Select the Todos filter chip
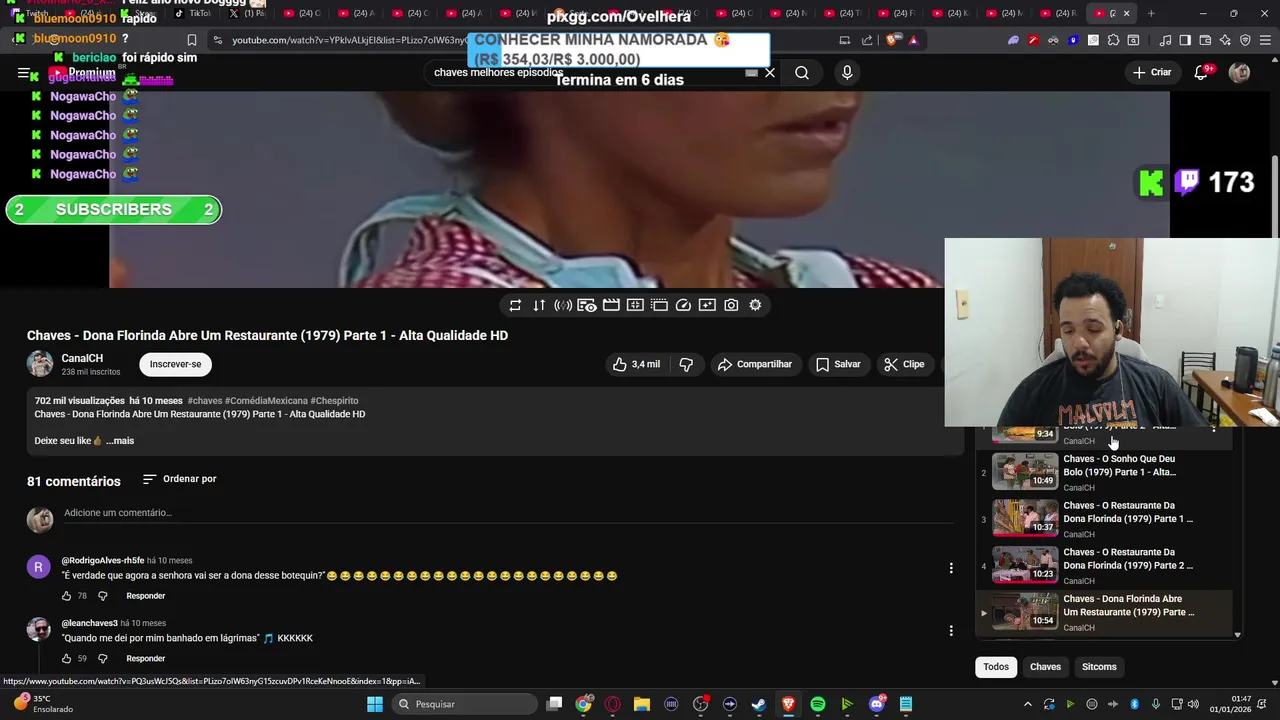 pos(996,667)
